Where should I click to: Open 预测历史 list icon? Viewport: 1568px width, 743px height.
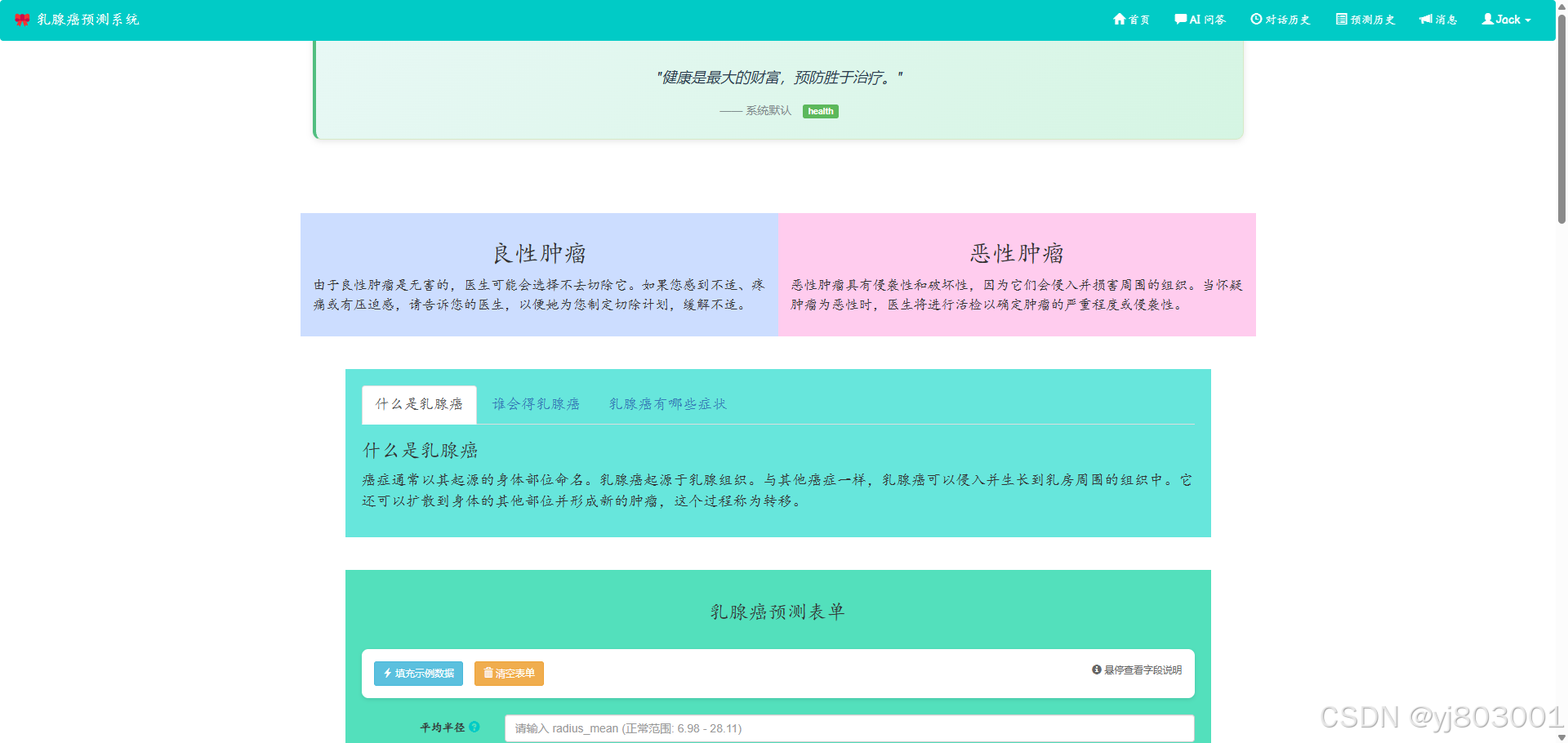pos(1341,19)
